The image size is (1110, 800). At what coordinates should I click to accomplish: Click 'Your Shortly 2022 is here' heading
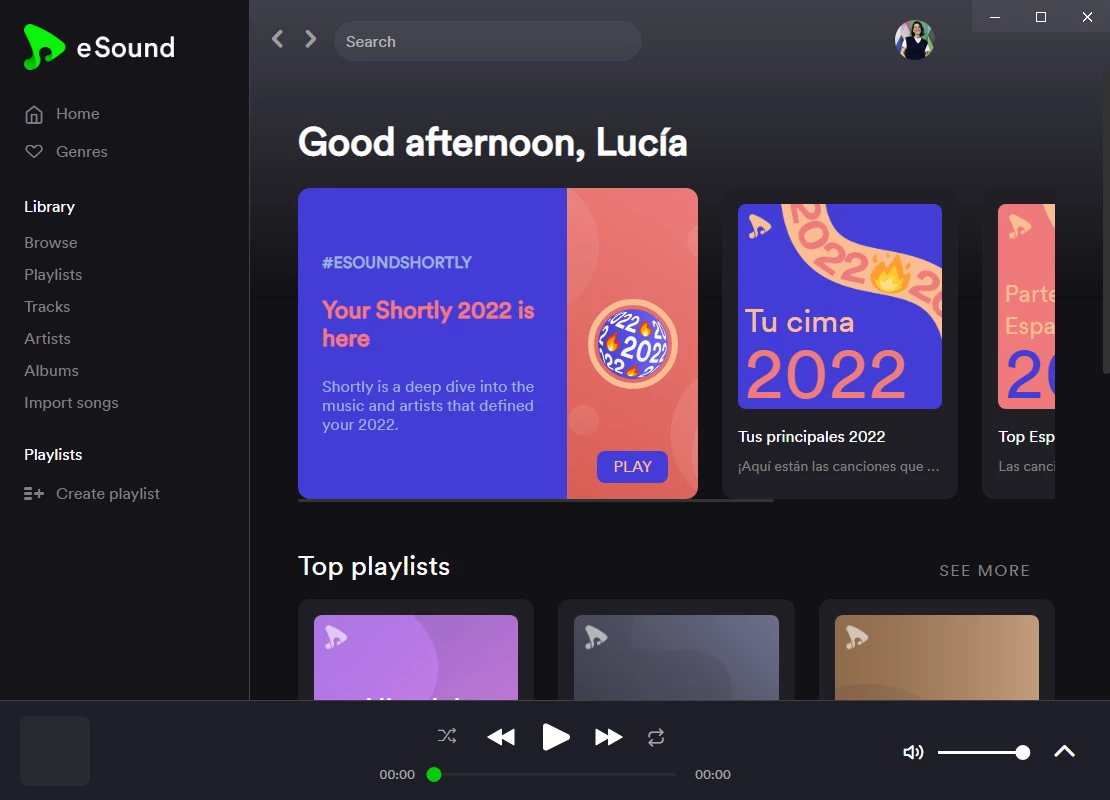click(x=428, y=324)
